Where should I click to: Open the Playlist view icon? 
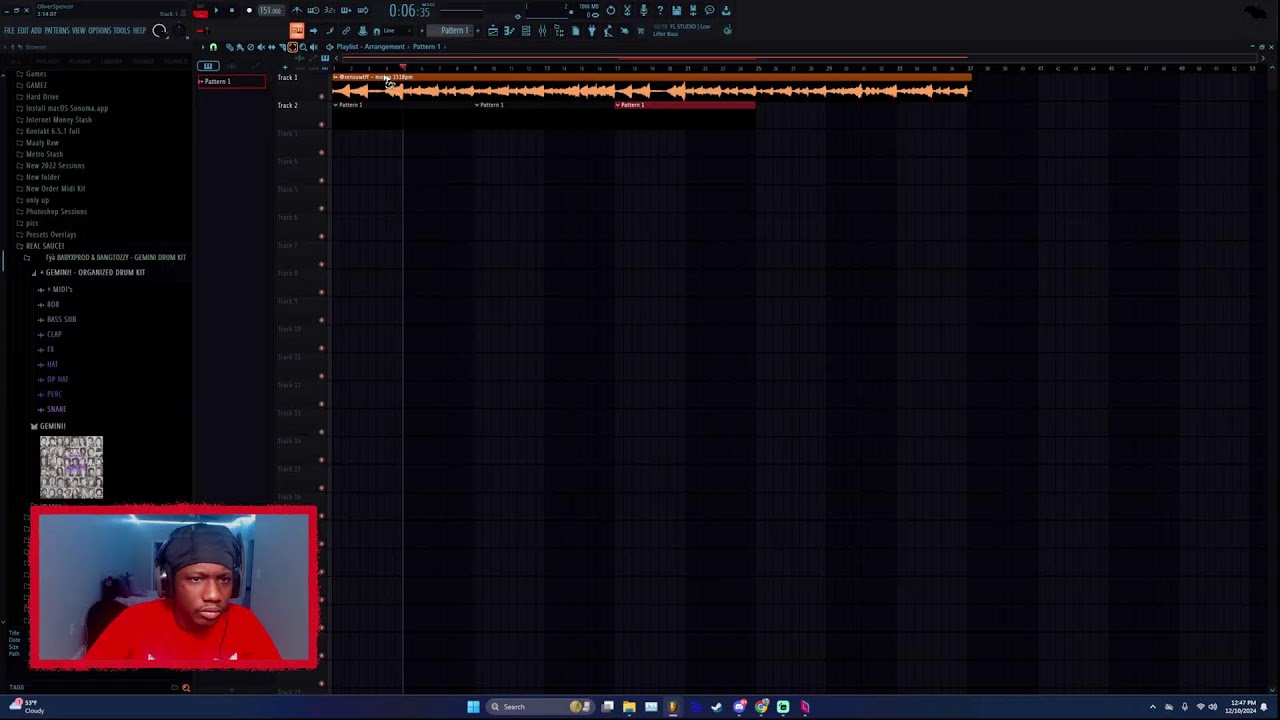pyautogui.click(x=493, y=31)
